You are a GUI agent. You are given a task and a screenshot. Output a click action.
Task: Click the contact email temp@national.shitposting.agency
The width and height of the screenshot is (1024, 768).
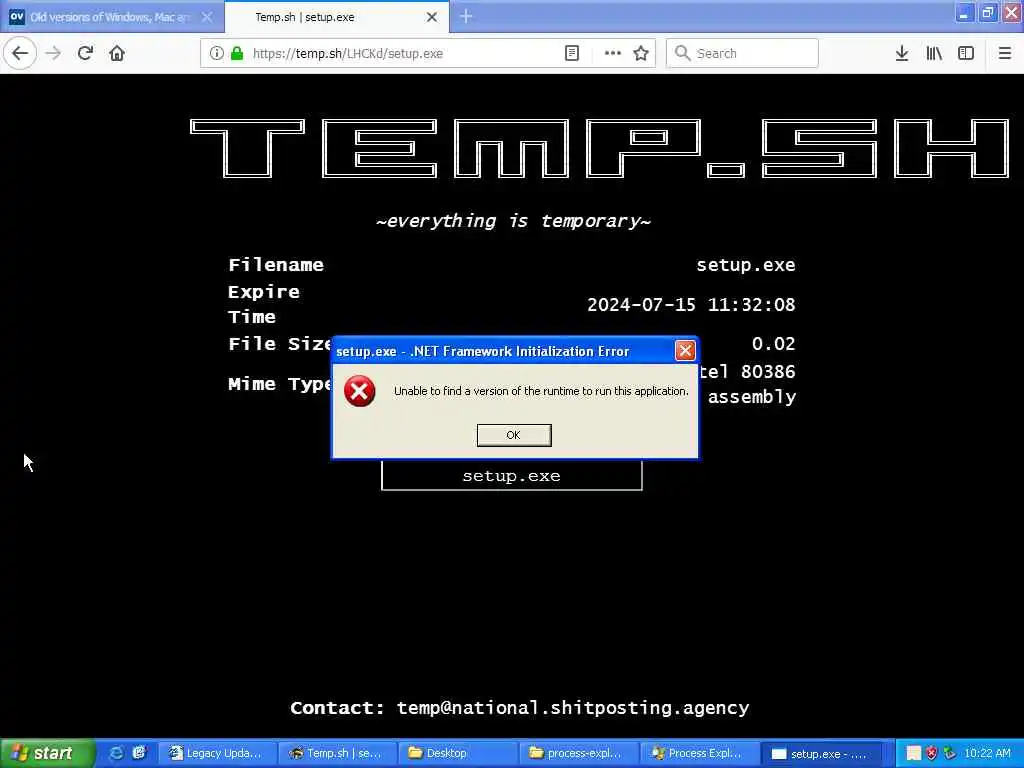[573, 708]
